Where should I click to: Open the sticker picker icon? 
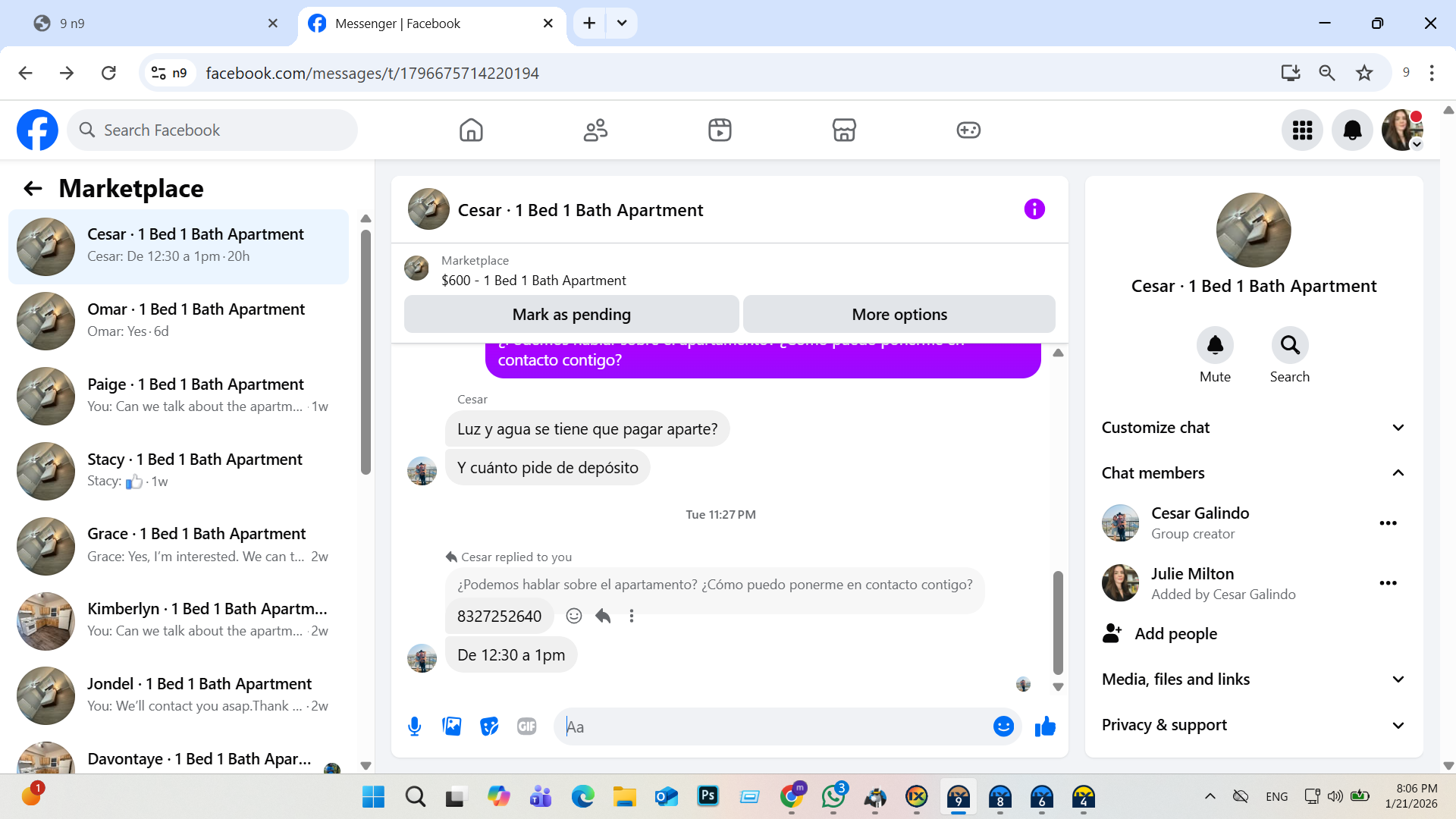coord(489,726)
